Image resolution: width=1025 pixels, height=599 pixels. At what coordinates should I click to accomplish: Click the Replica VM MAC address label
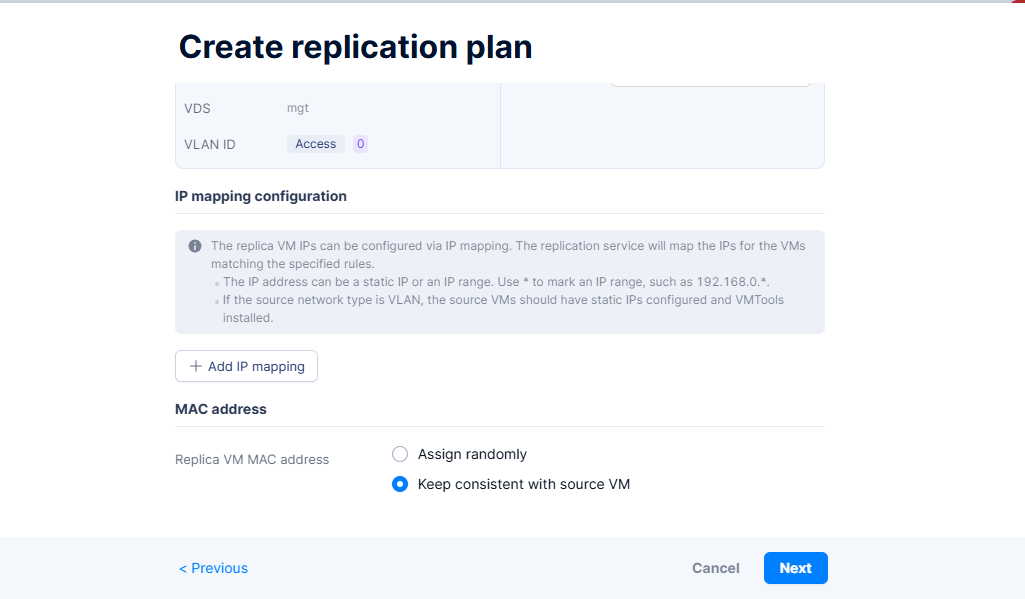point(251,460)
